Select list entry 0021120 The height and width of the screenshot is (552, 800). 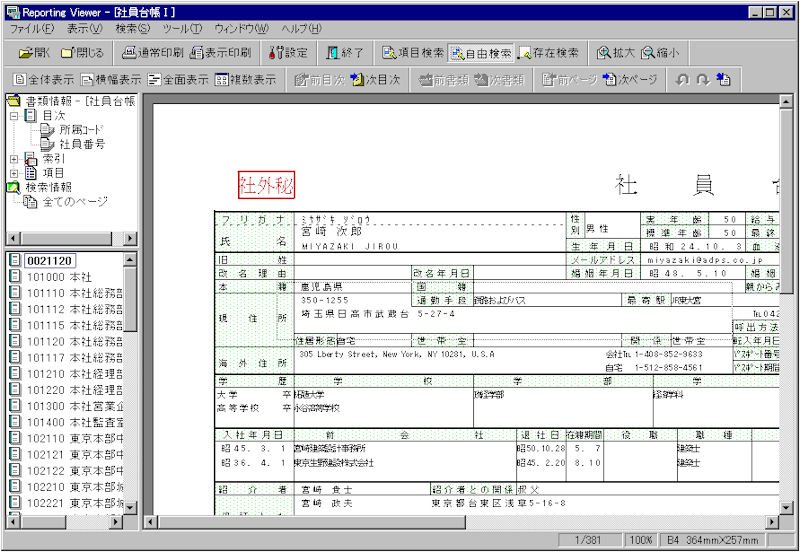49,261
